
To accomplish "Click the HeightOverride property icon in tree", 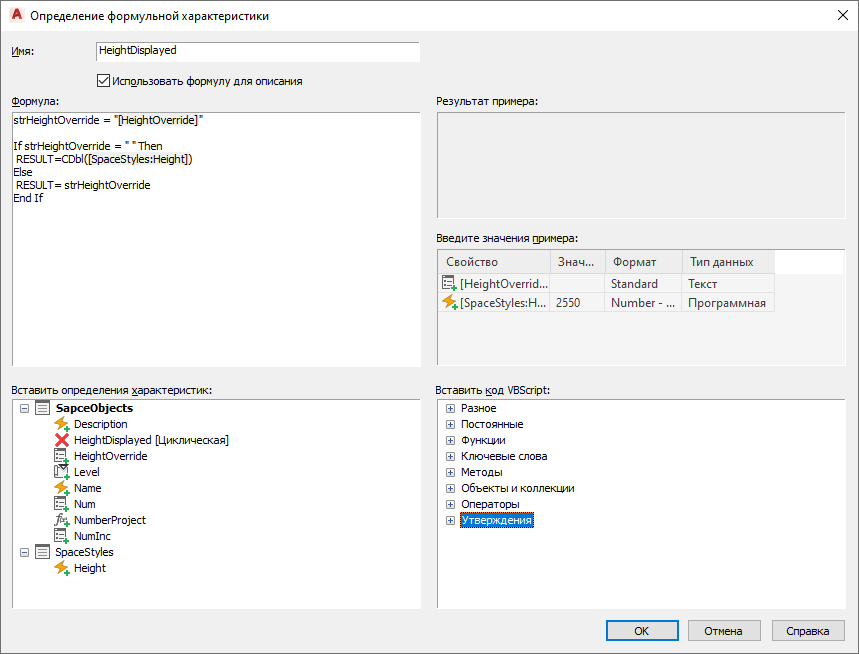I will click(61, 456).
